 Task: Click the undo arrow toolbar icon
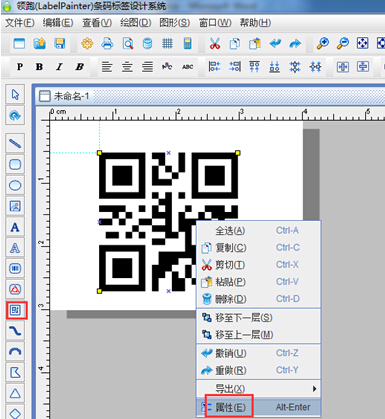tap(275, 44)
